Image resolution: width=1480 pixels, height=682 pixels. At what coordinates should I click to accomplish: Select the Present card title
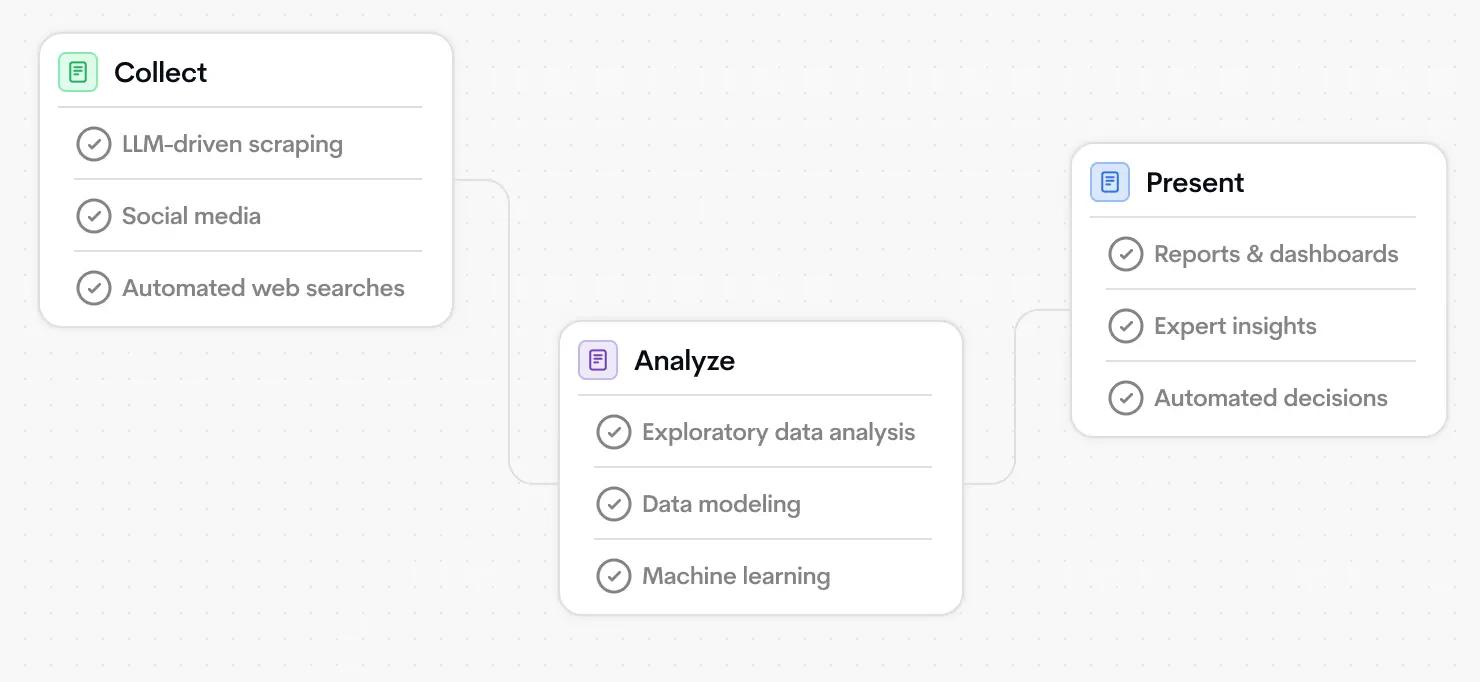click(x=1195, y=182)
